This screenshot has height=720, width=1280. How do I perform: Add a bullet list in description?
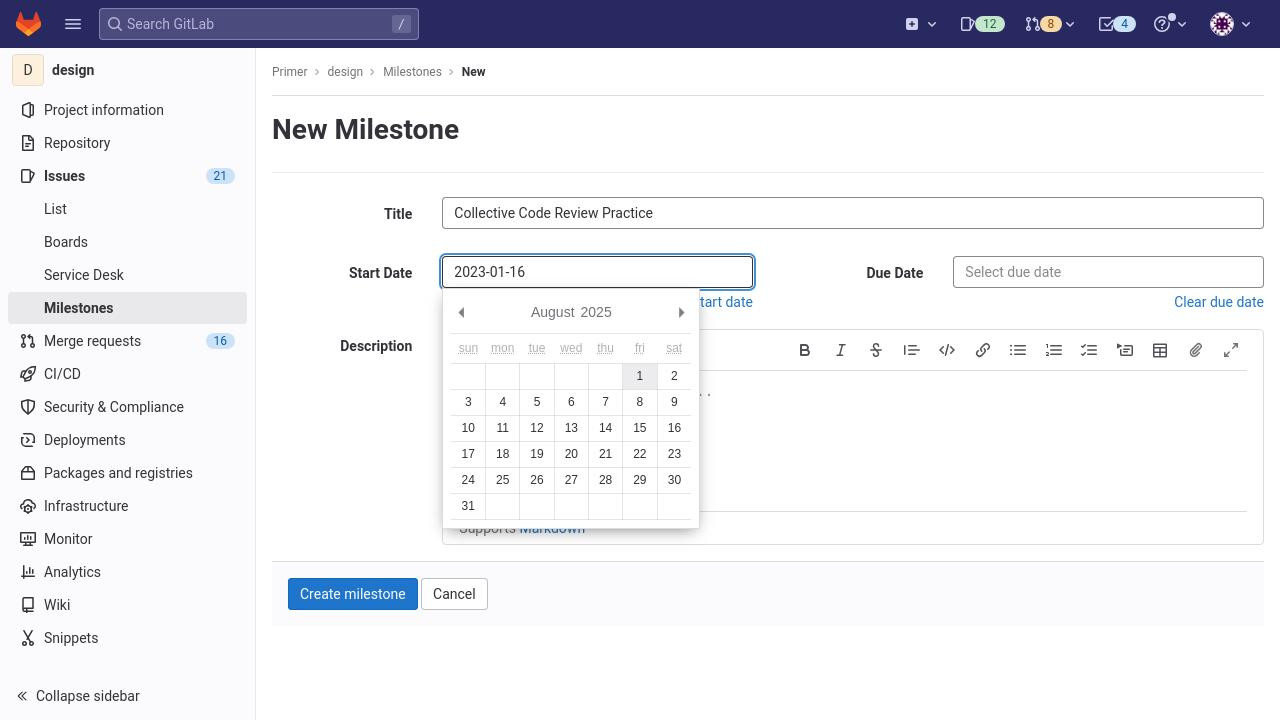(x=1018, y=350)
